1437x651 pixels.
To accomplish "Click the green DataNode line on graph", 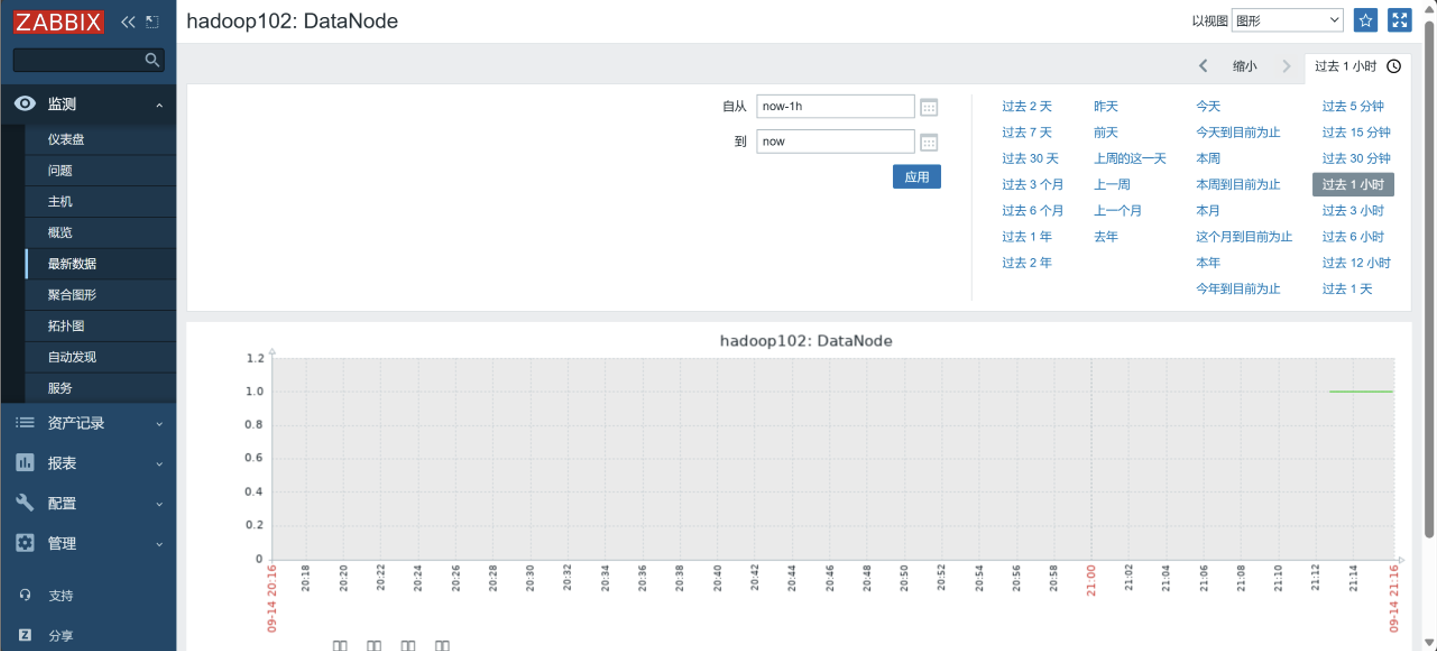I will [x=1361, y=391].
